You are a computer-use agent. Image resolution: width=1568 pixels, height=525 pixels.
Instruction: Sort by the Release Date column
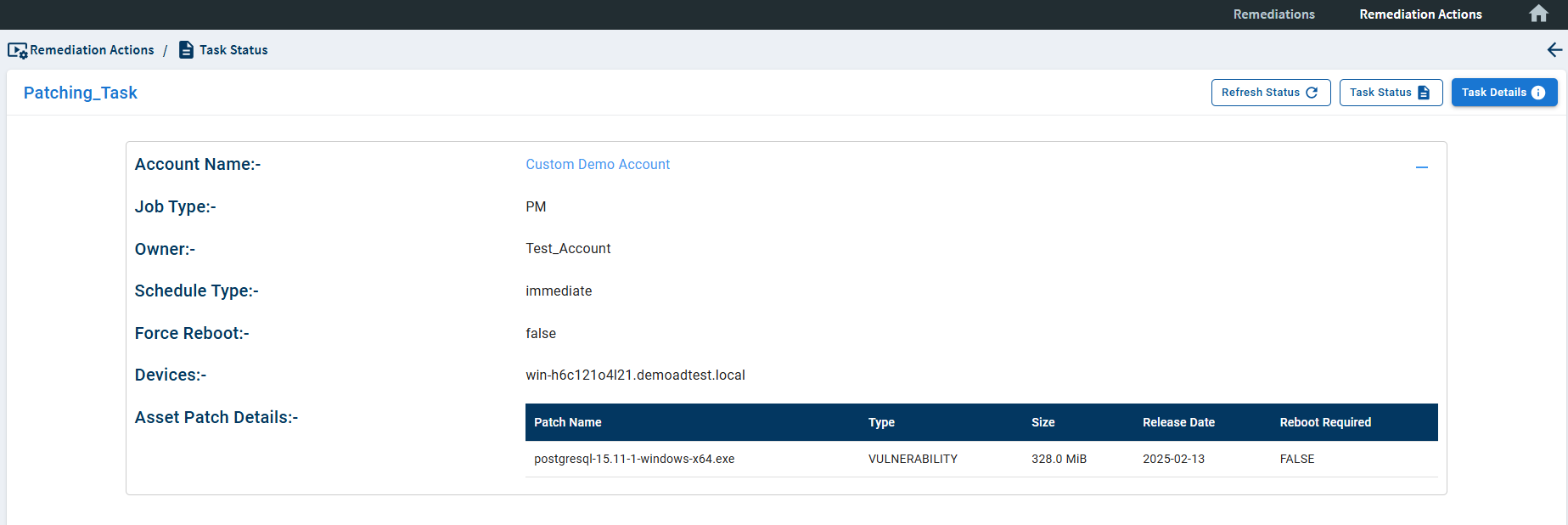(1178, 422)
